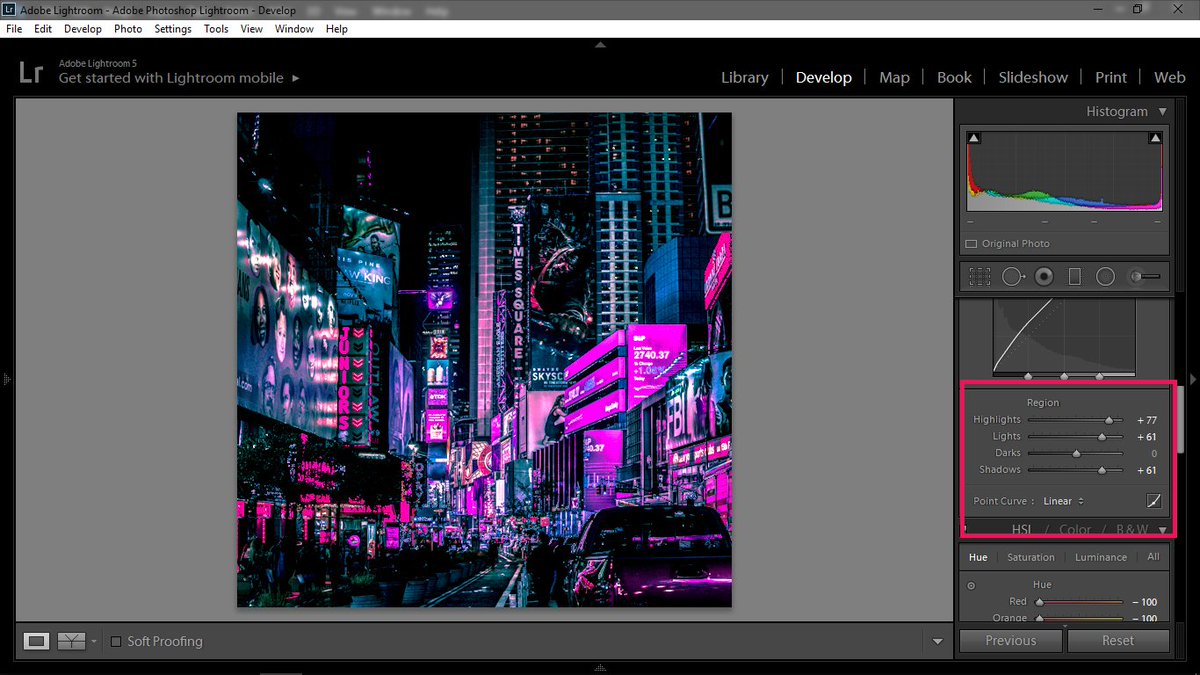Switch to the Slideshow module
Image resolution: width=1200 pixels, height=675 pixels.
coord(1033,77)
